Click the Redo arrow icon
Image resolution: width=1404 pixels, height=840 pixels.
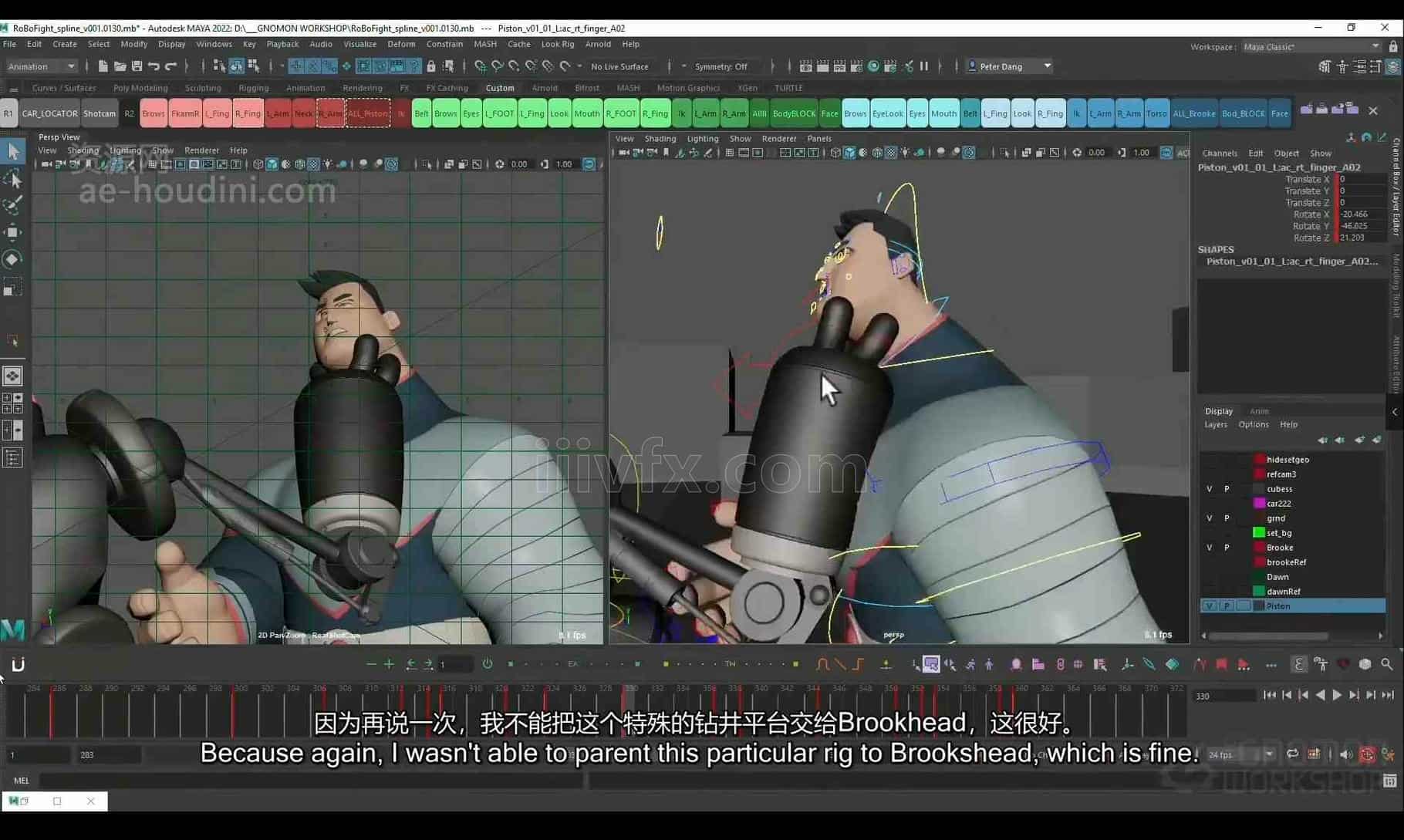(x=170, y=66)
